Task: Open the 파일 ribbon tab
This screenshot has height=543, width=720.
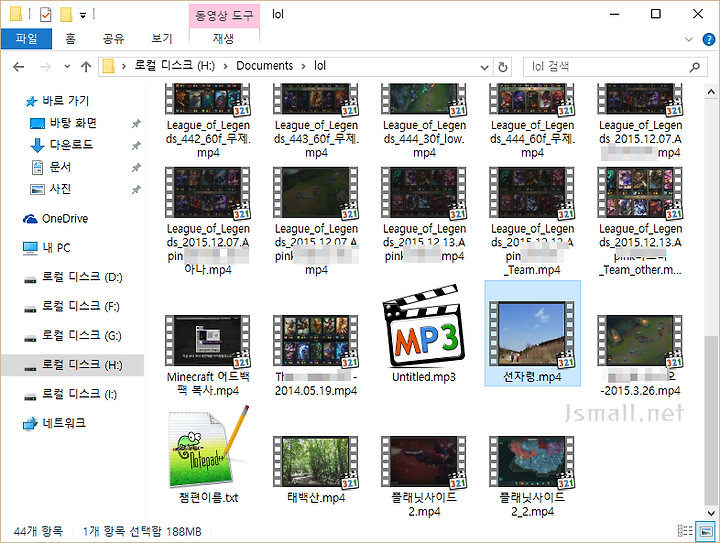Action: click(26, 39)
